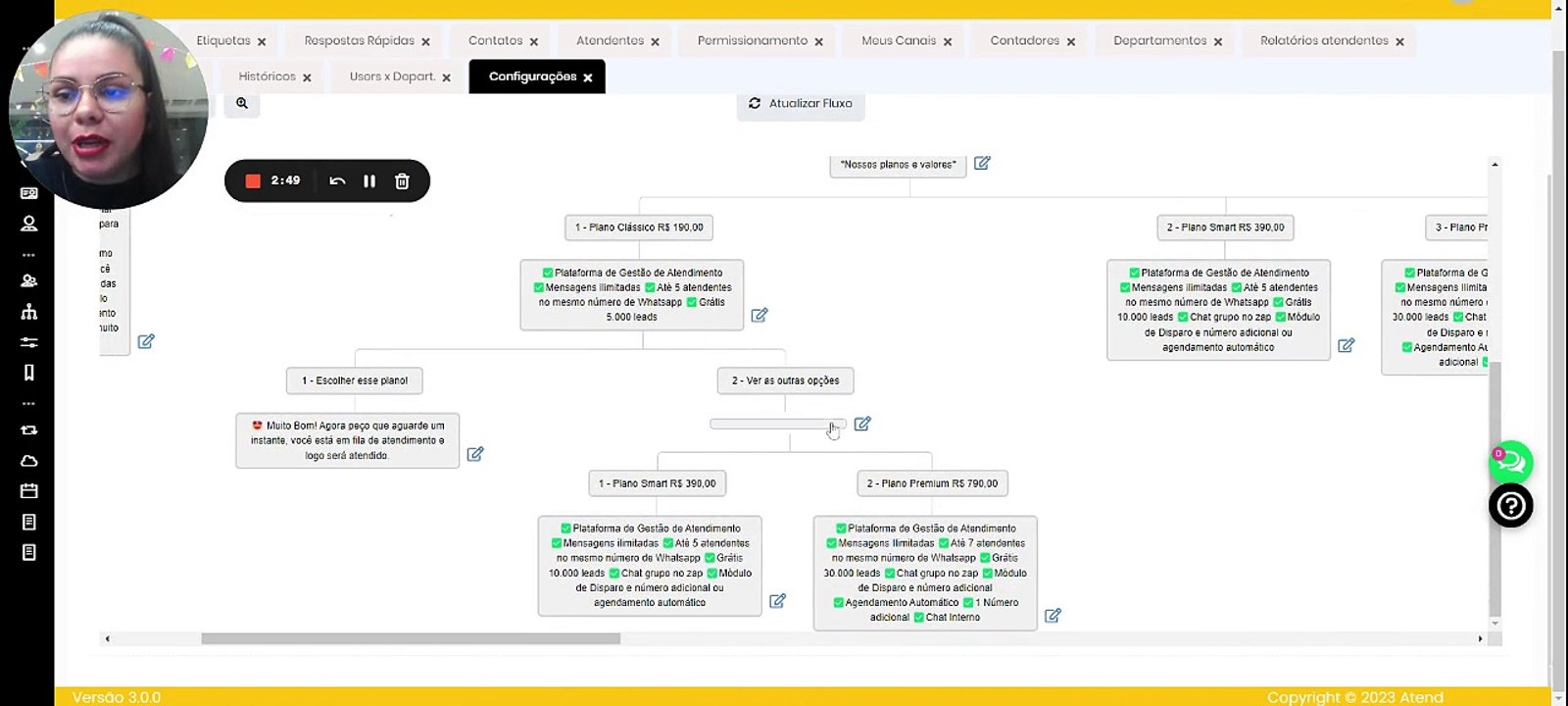Pause the screen recording
The image size is (1568, 706).
point(369,181)
